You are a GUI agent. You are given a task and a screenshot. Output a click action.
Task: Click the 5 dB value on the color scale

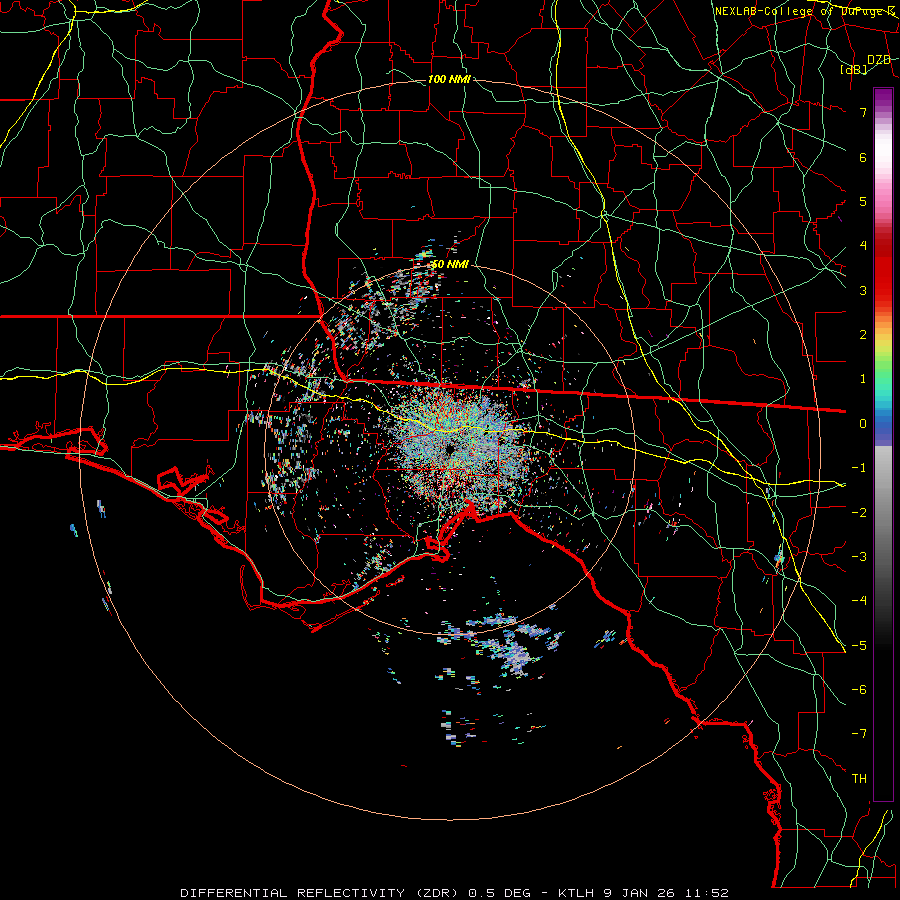point(863,201)
